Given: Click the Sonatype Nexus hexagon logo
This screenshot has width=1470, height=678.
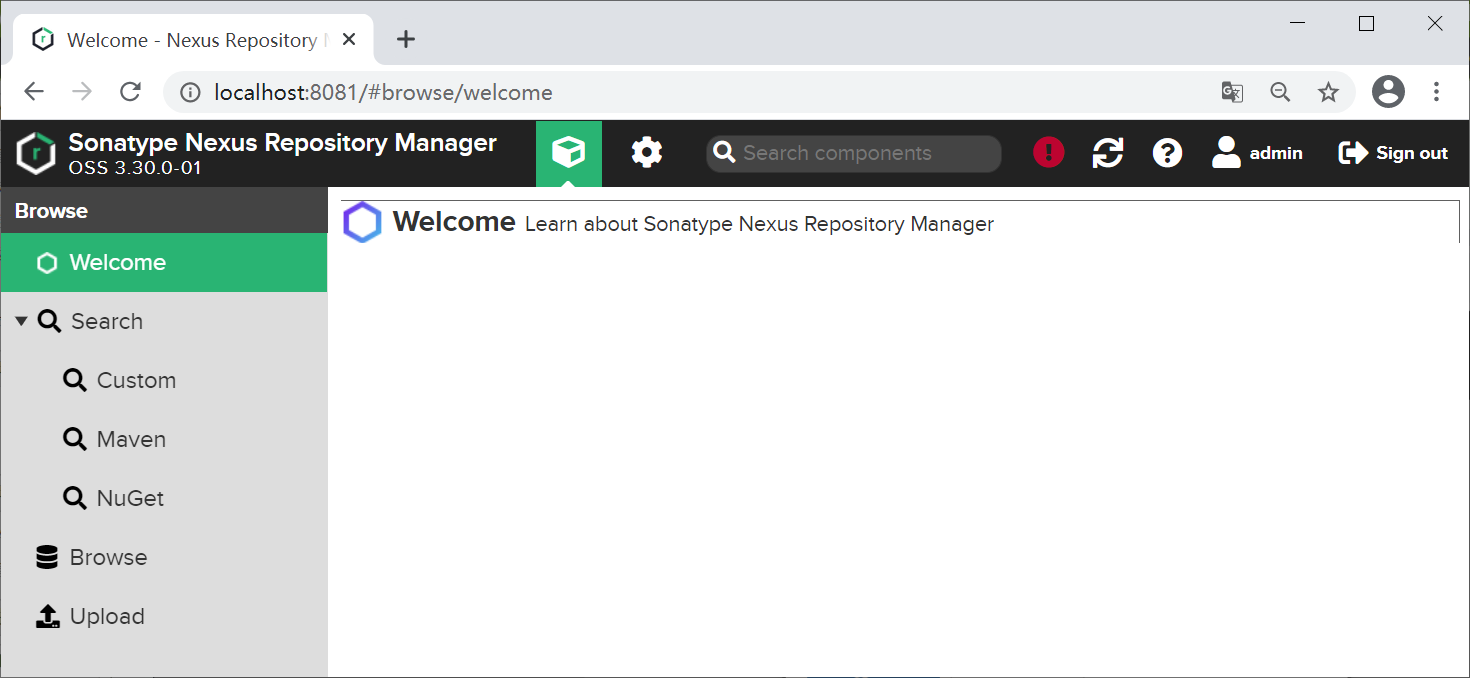Looking at the screenshot, I should click(36, 153).
